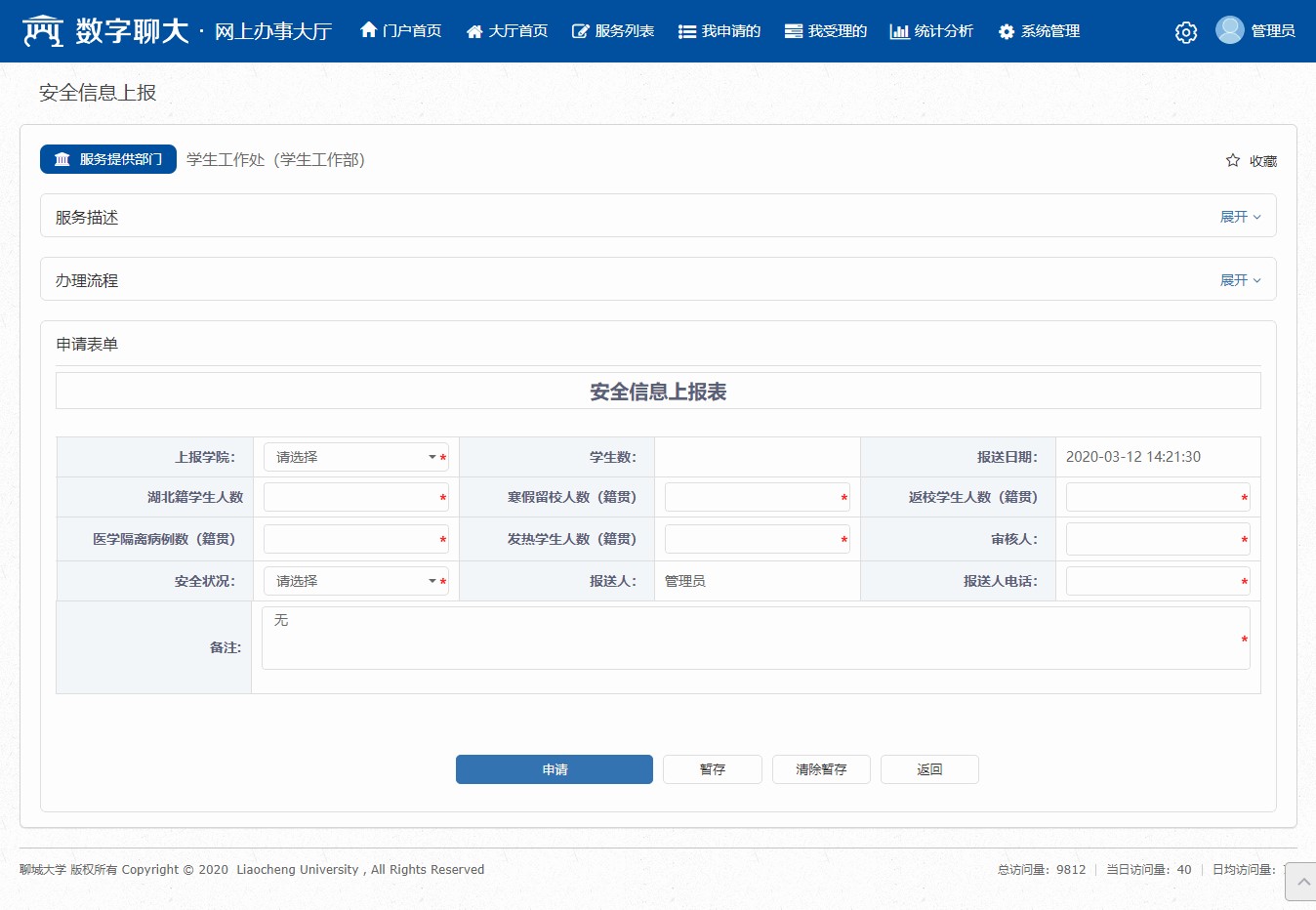The height and width of the screenshot is (910, 1316).
Task: Click the scroll-to-top arrow button
Action: coord(1302,882)
